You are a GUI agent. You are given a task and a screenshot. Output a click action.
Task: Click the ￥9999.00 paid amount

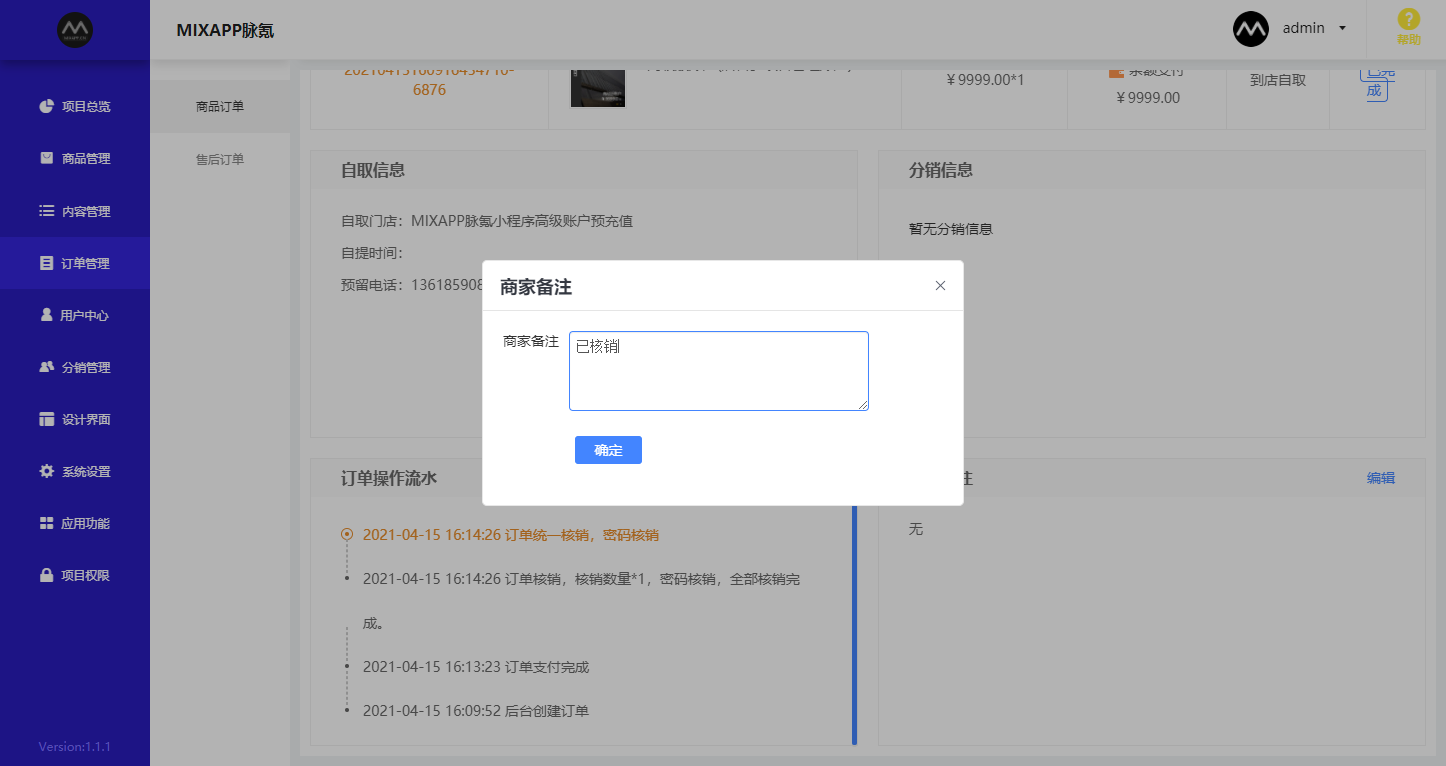1148,98
